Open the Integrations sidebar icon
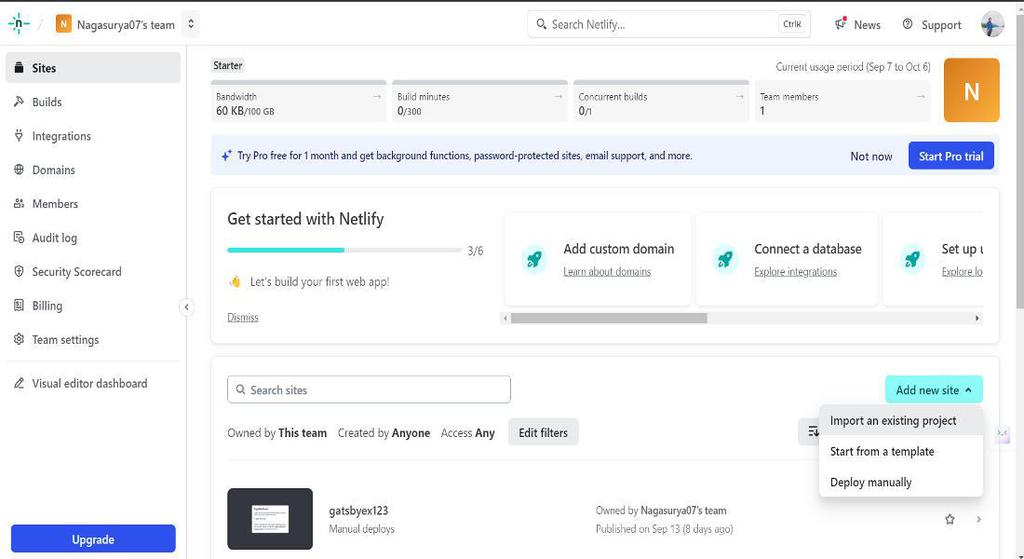The width and height of the screenshot is (1024, 559). pyautogui.click(x=19, y=136)
